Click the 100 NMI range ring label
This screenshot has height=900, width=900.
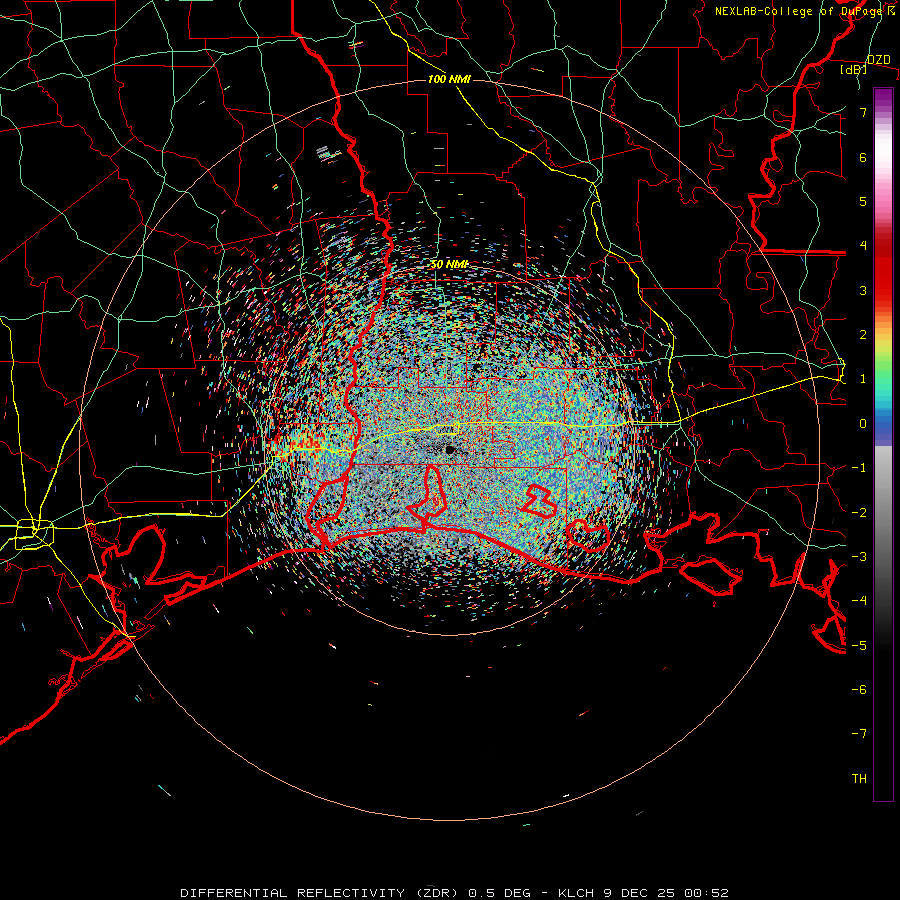[449, 79]
